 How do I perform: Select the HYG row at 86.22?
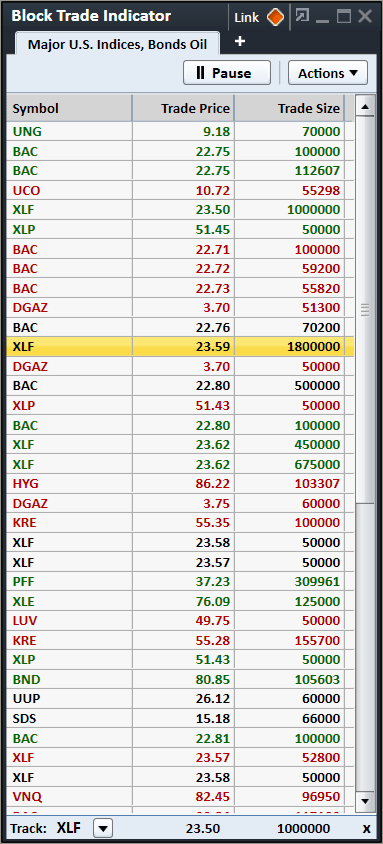click(180, 484)
